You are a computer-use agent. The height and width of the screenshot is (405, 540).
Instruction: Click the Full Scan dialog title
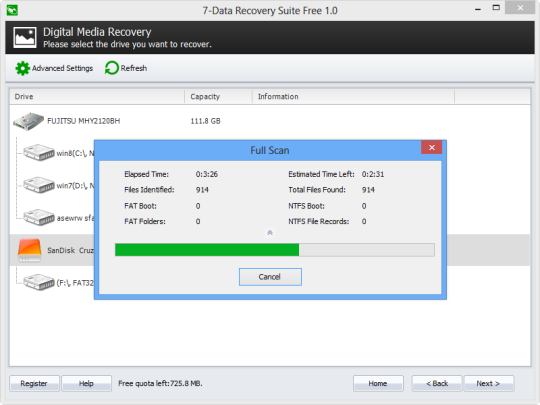(x=270, y=150)
